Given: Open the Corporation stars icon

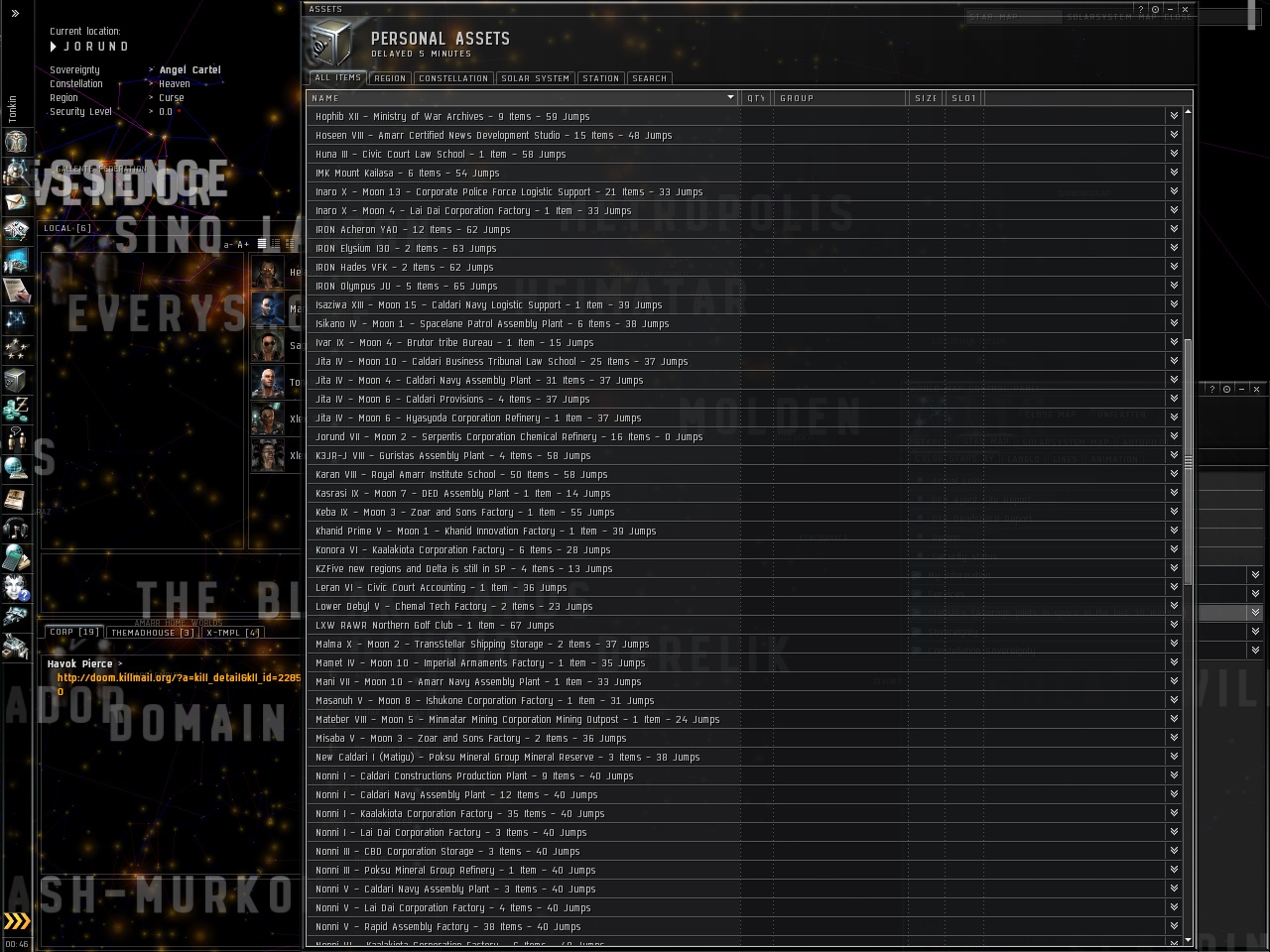Looking at the screenshot, I should (16, 350).
